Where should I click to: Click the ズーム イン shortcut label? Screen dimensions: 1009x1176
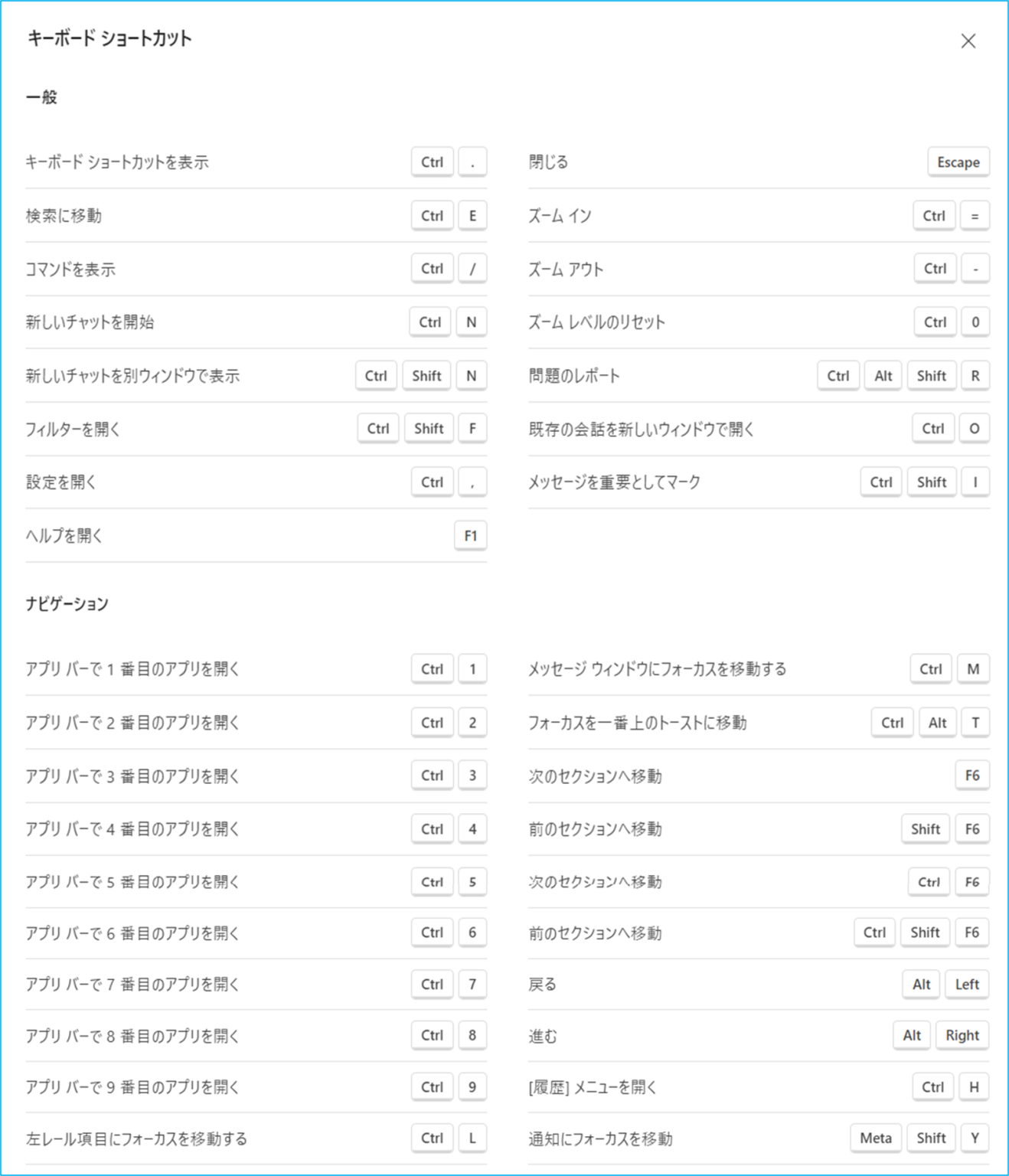560,216
